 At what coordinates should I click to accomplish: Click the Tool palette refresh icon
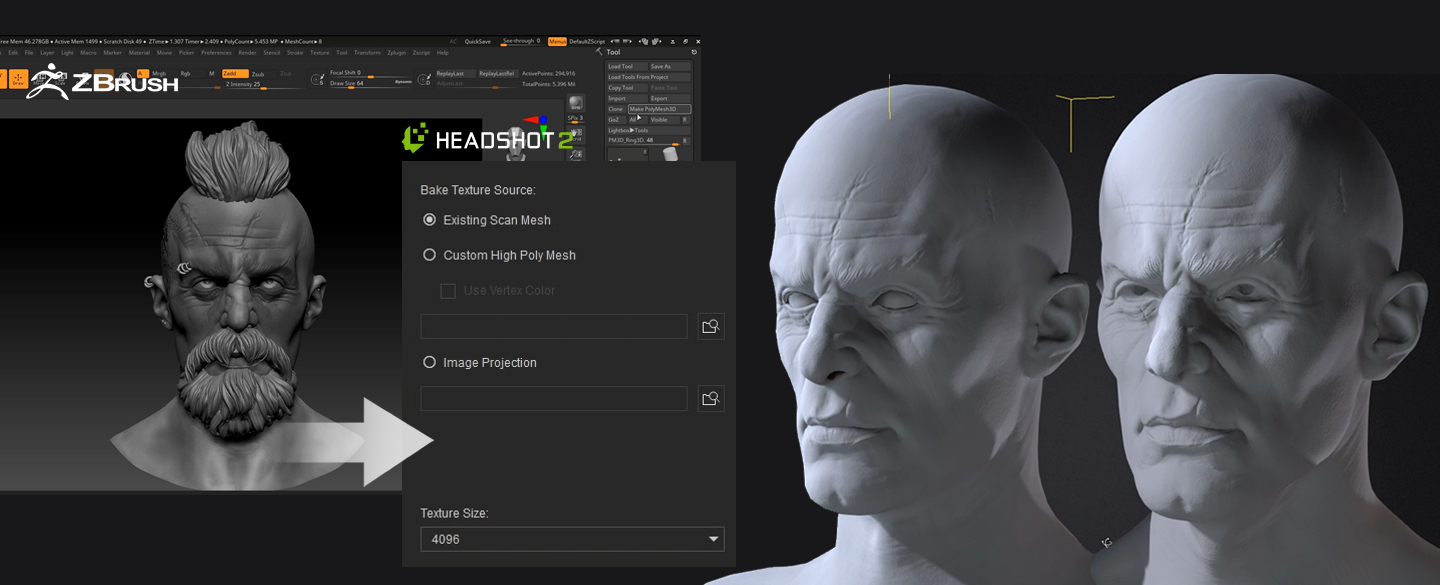(694, 52)
